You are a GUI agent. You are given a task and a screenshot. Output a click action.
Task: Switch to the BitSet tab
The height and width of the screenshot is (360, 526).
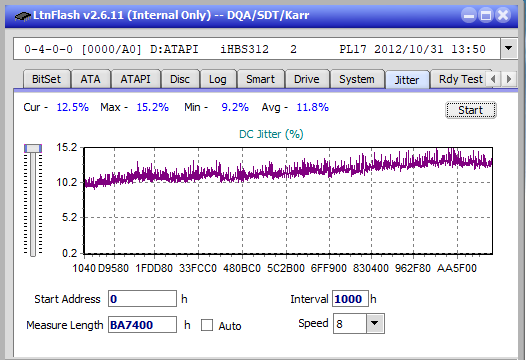pos(46,80)
